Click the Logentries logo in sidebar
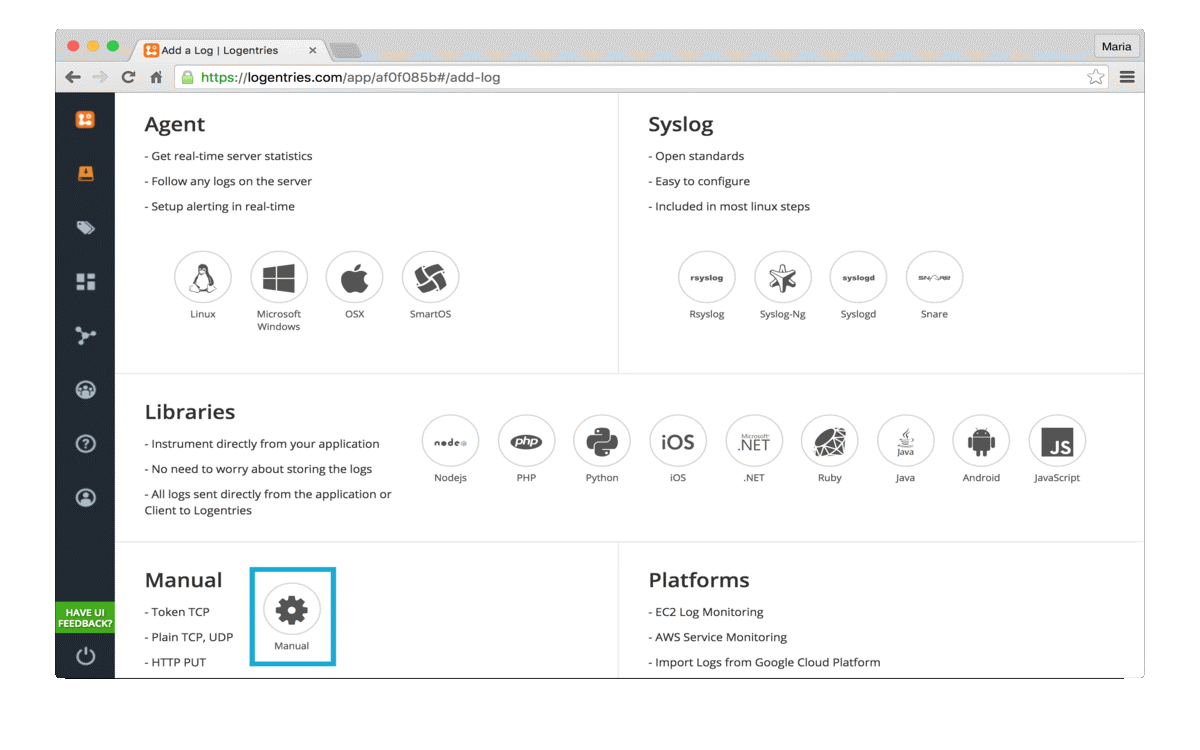Viewport: 1200px width, 750px height. click(x=85, y=120)
